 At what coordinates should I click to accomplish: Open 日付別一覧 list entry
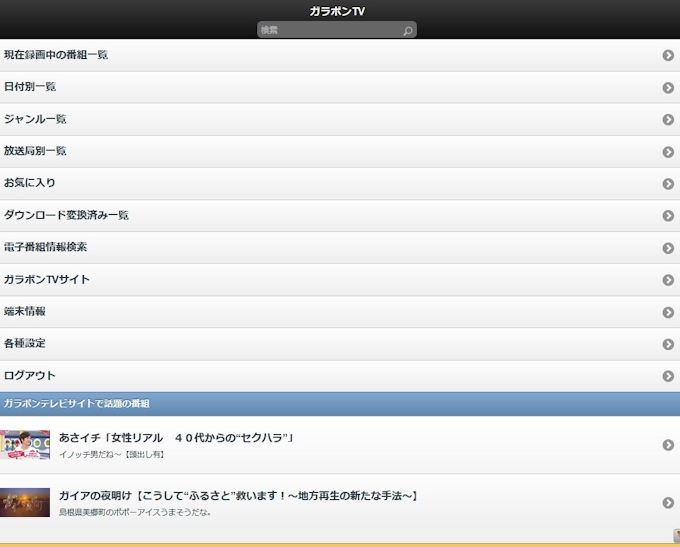pos(30,87)
